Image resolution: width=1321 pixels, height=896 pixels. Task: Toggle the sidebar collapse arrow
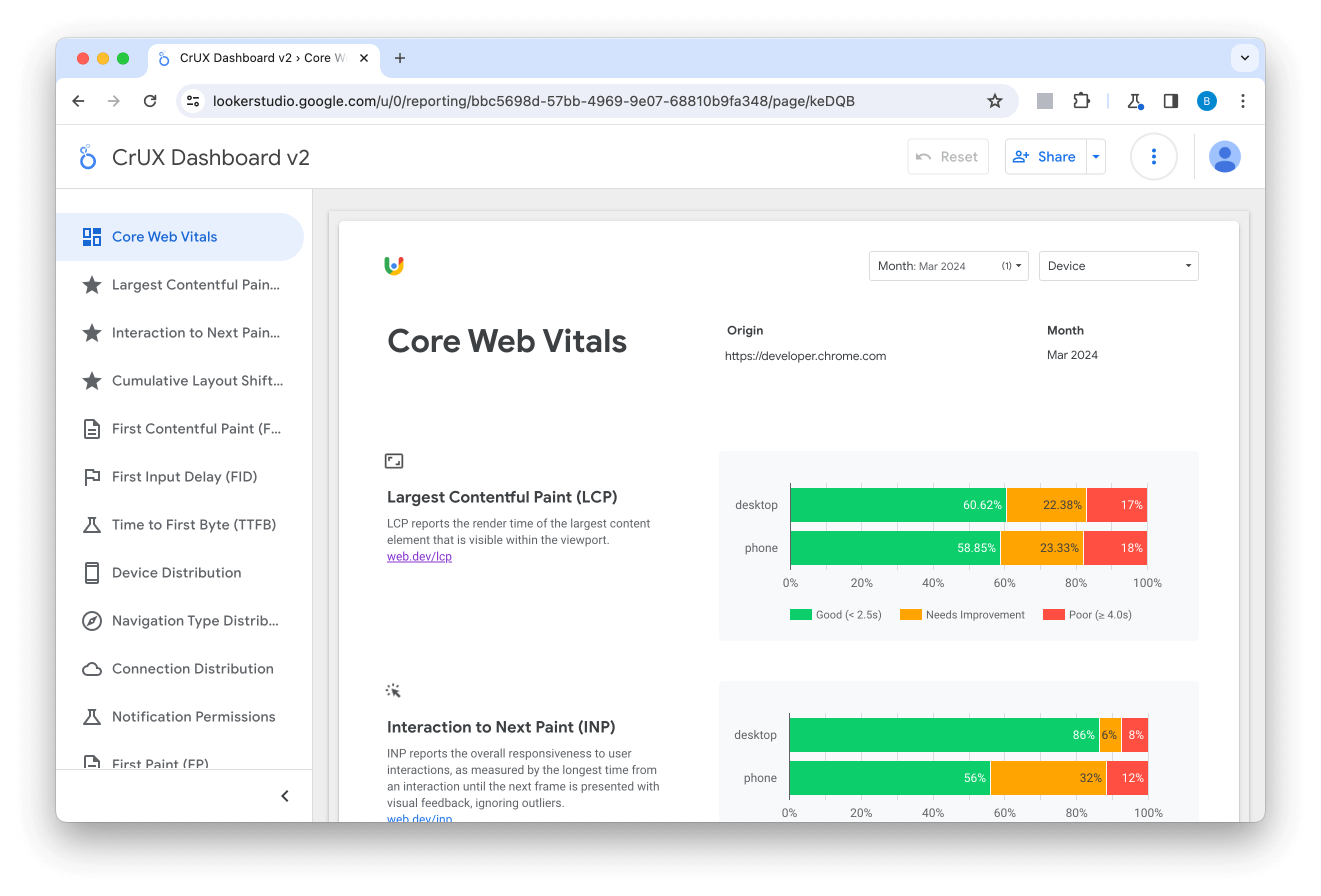pyautogui.click(x=285, y=796)
